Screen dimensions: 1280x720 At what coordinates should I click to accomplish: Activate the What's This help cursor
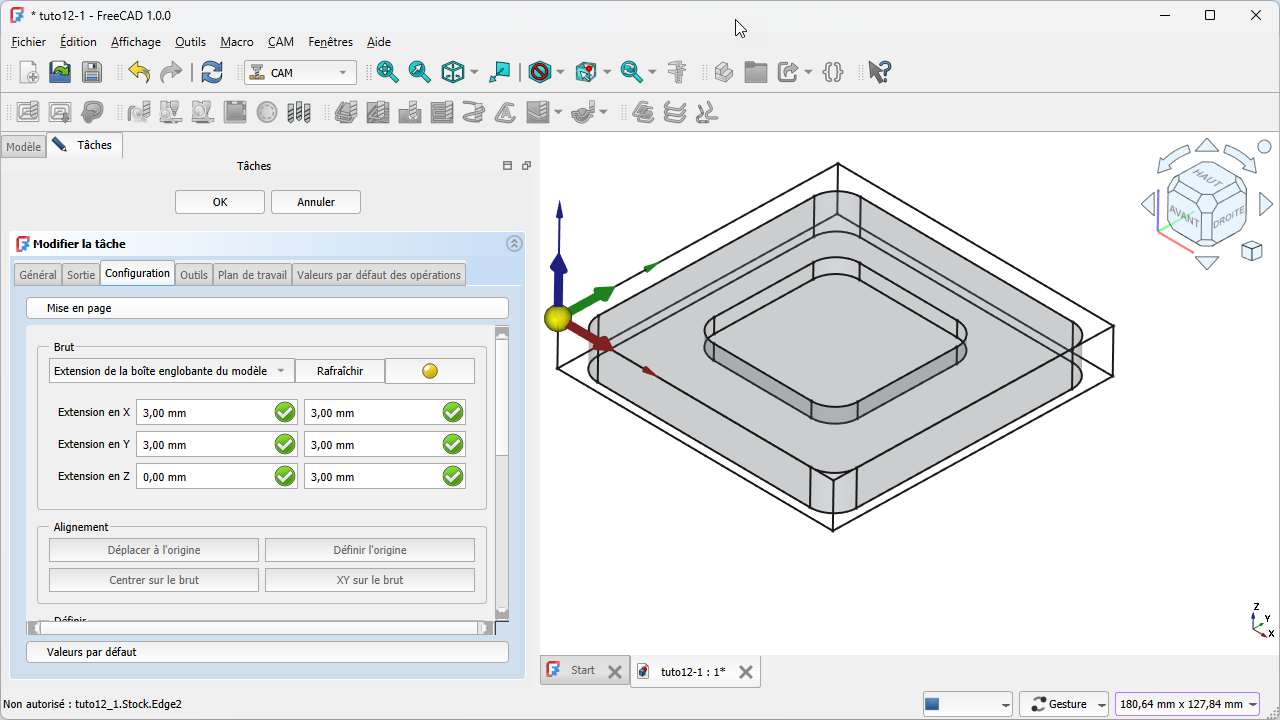click(x=879, y=72)
